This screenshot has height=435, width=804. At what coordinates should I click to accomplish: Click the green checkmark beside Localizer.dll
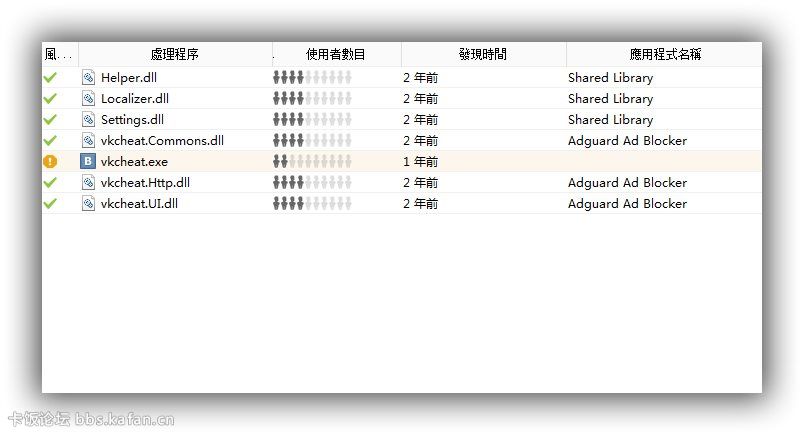pyautogui.click(x=50, y=98)
